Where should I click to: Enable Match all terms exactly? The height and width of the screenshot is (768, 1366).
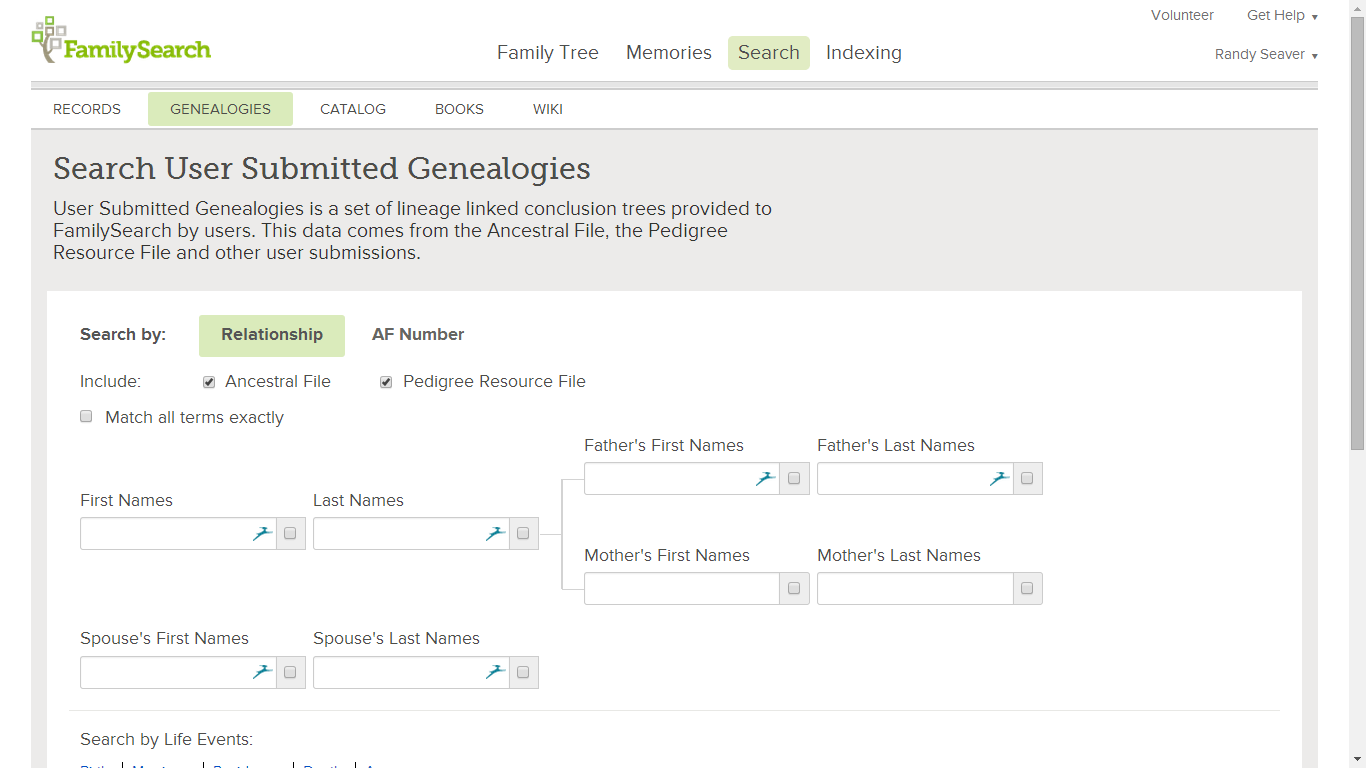pos(86,416)
